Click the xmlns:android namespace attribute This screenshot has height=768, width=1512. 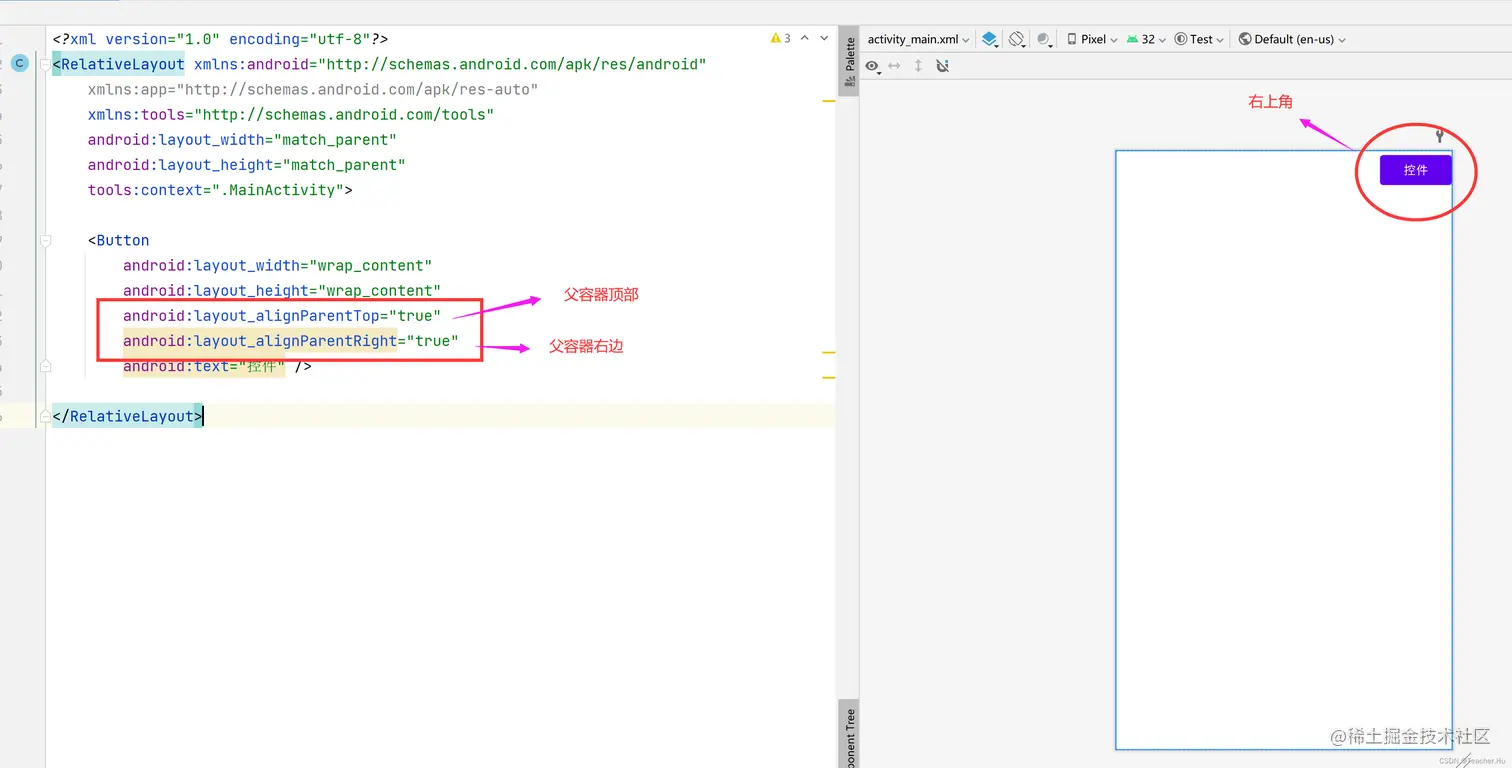[x=450, y=64]
